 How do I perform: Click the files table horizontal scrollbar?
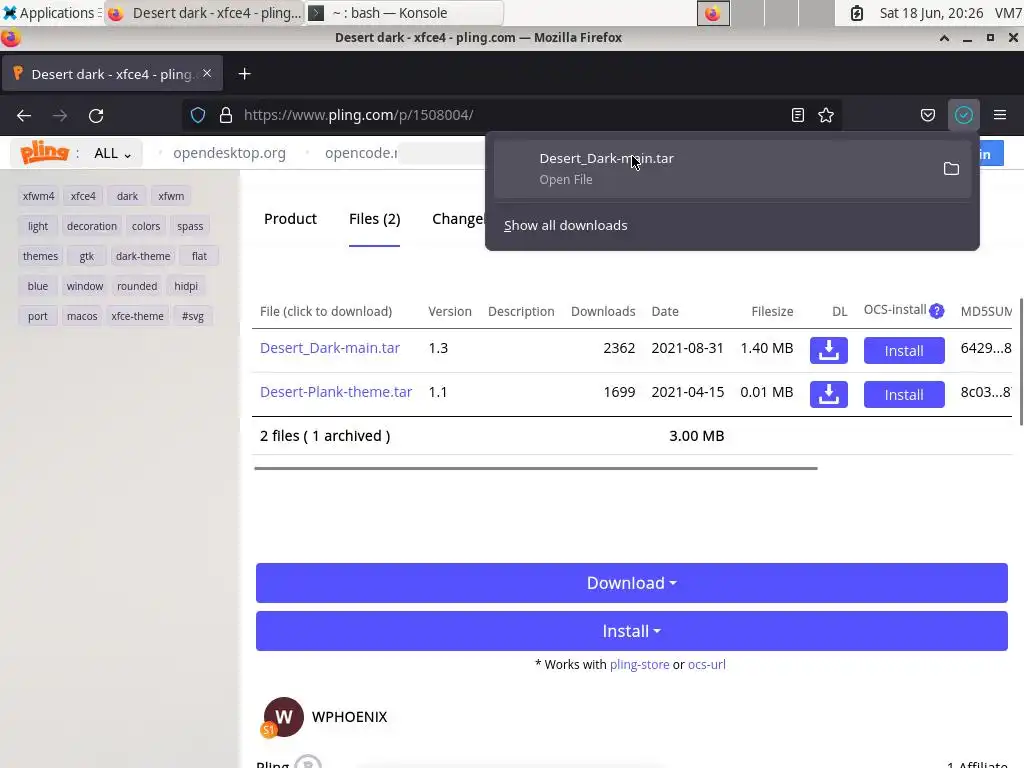pos(536,468)
